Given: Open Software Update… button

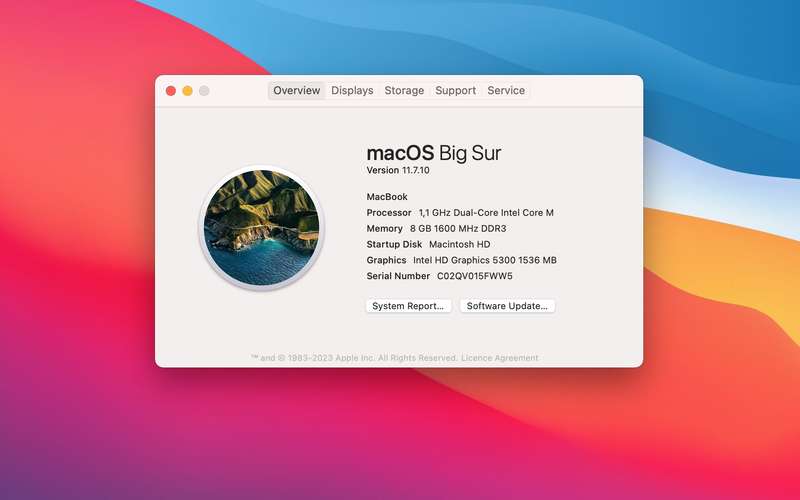Looking at the screenshot, I should point(507,306).
